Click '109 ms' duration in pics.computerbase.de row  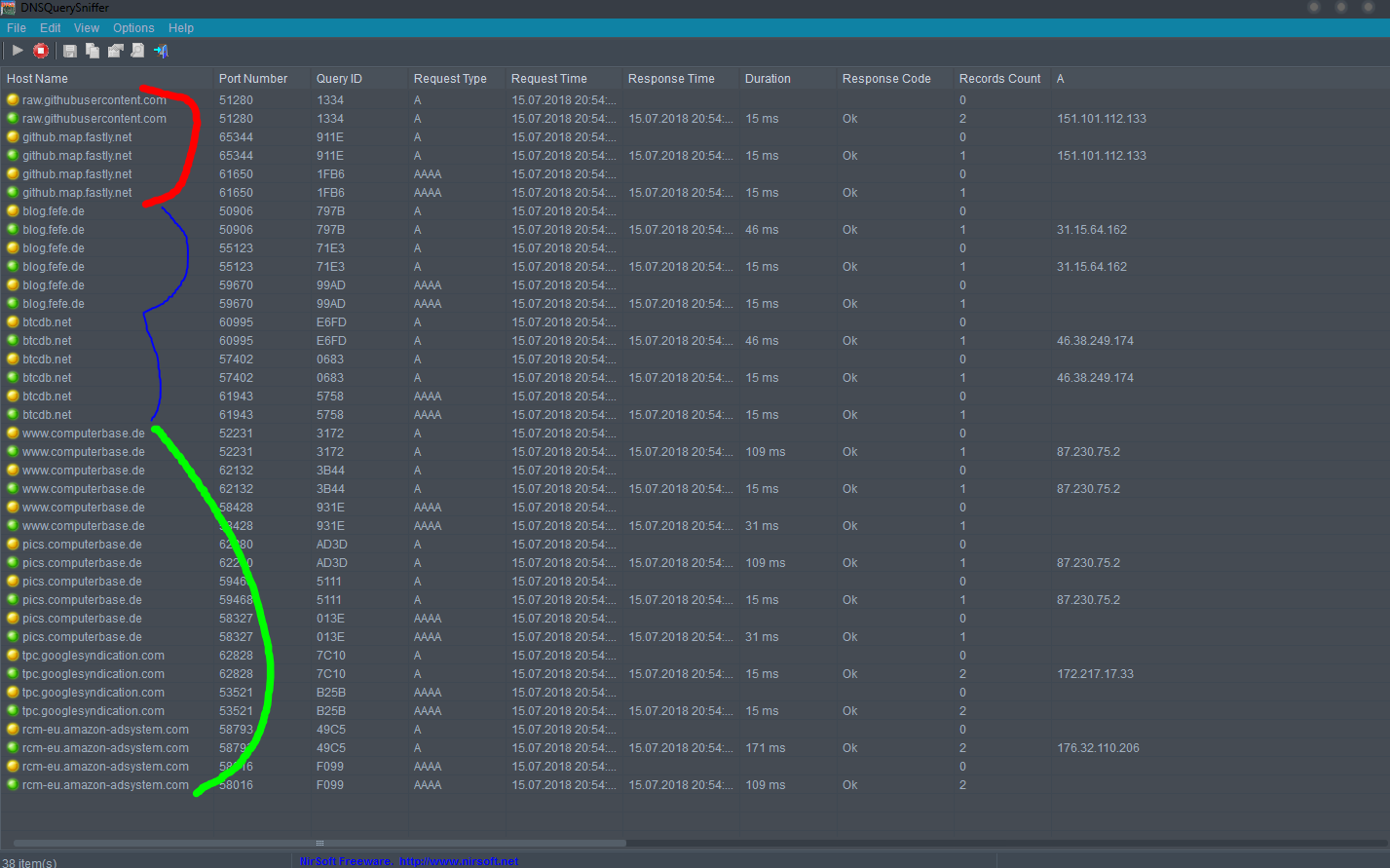(x=766, y=562)
